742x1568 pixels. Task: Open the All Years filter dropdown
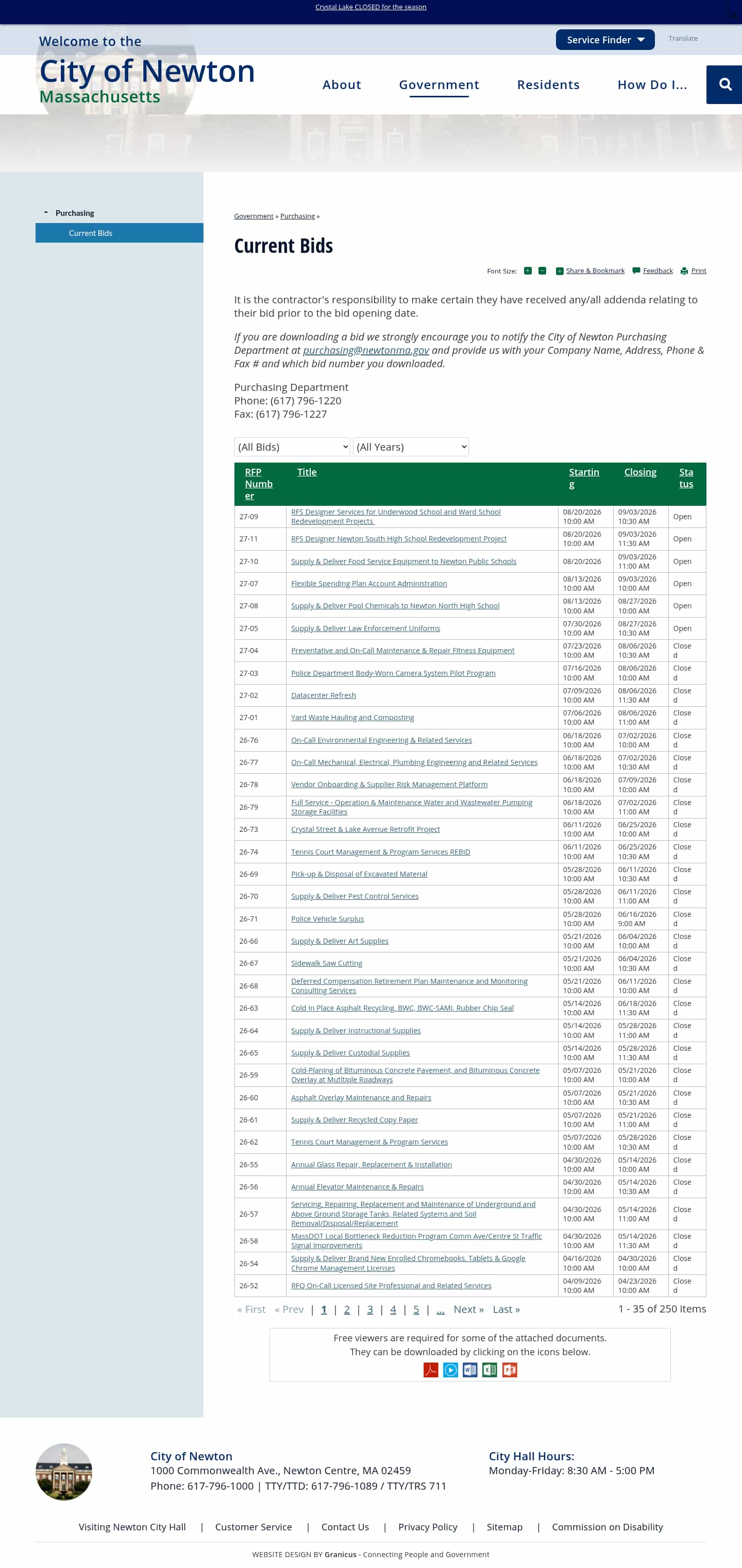[411, 447]
